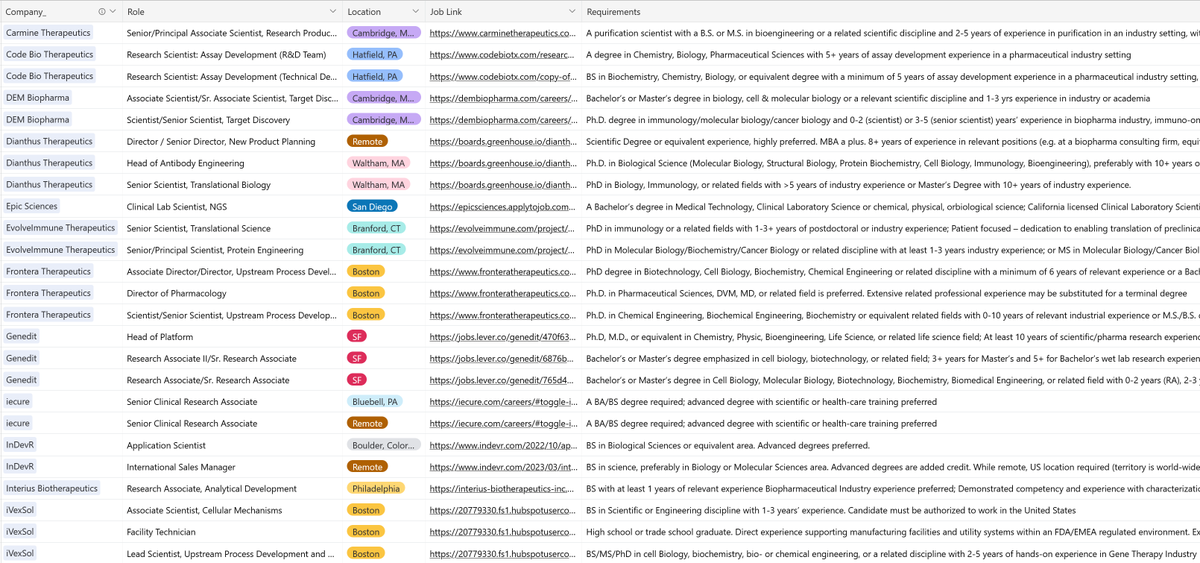Click Branford, CT tag for Translational Science role
Image resolution: width=1200 pixels, height=563 pixels.
[x=377, y=228]
